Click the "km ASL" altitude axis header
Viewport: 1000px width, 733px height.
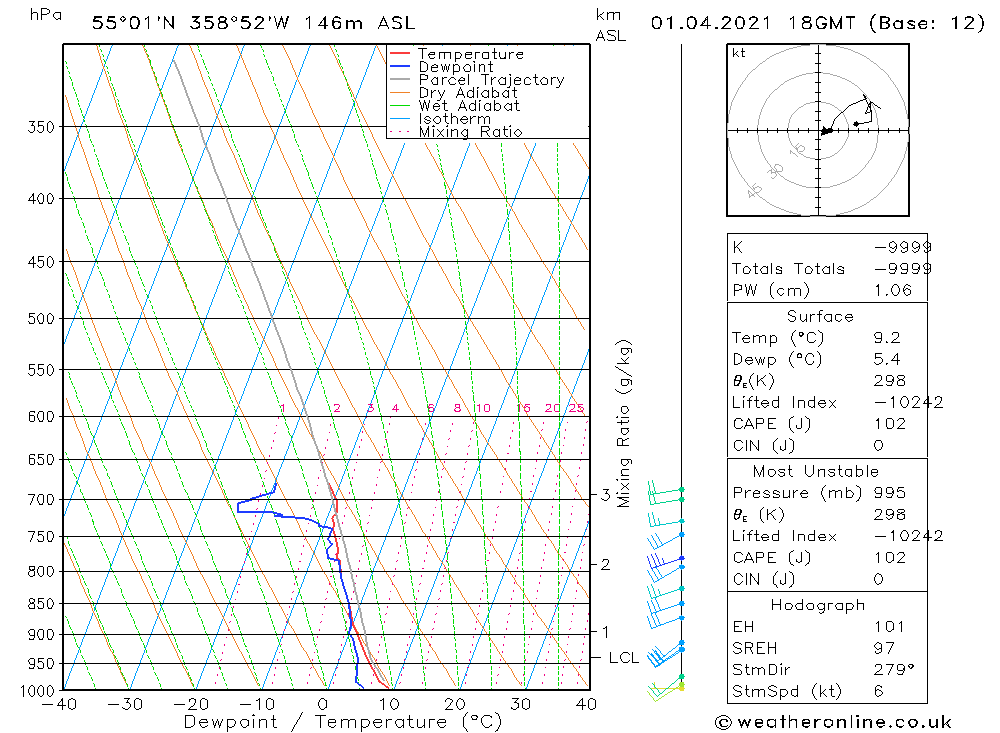click(610, 25)
